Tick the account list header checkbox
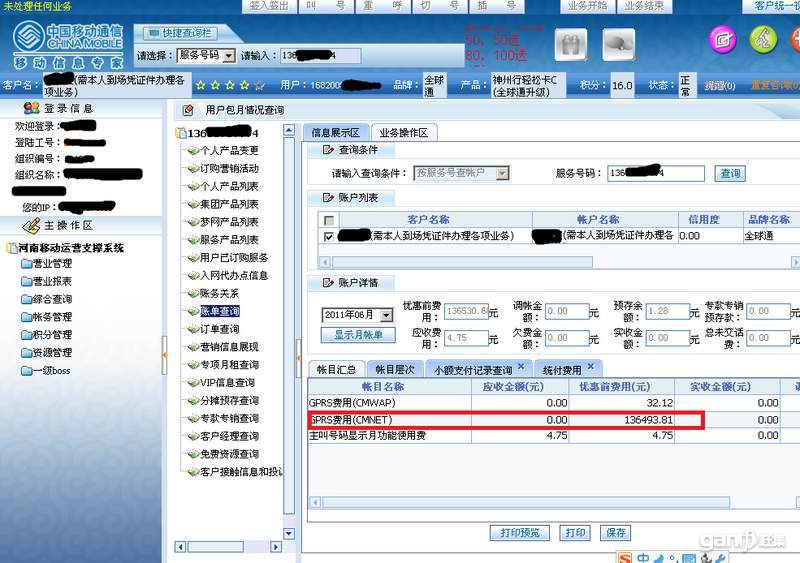The width and height of the screenshot is (800, 563). coord(329,221)
